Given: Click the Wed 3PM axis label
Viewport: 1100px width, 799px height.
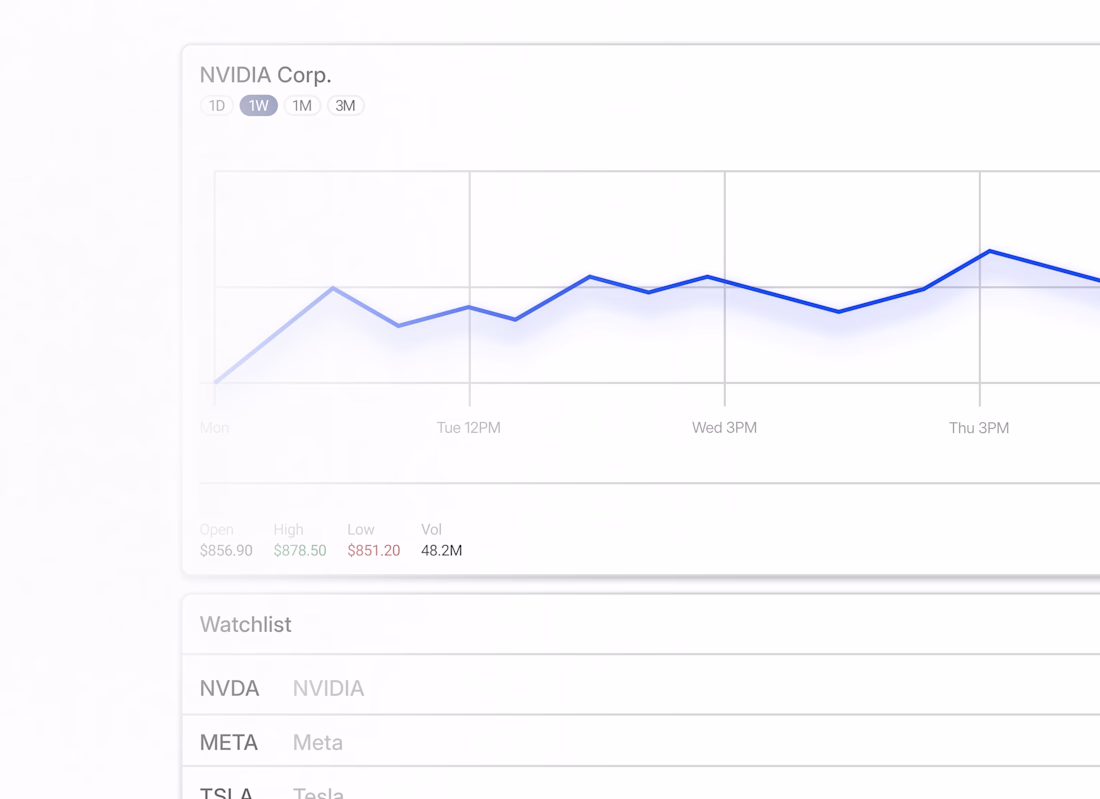Looking at the screenshot, I should (724, 428).
